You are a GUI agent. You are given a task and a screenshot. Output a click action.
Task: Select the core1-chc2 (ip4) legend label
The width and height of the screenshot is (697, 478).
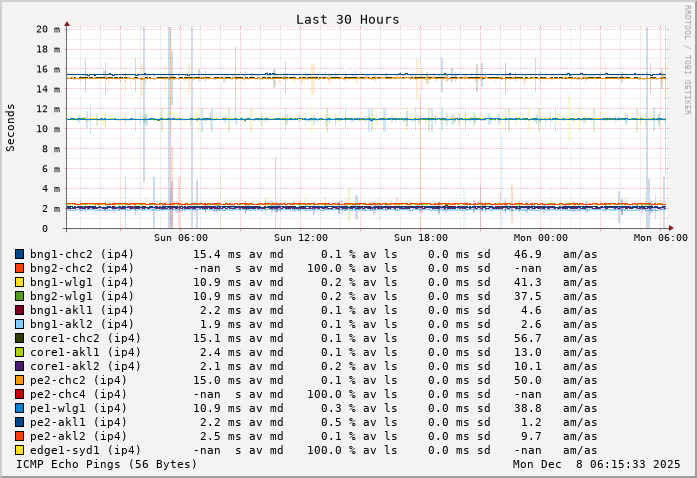pyautogui.click(x=85, y=338)
